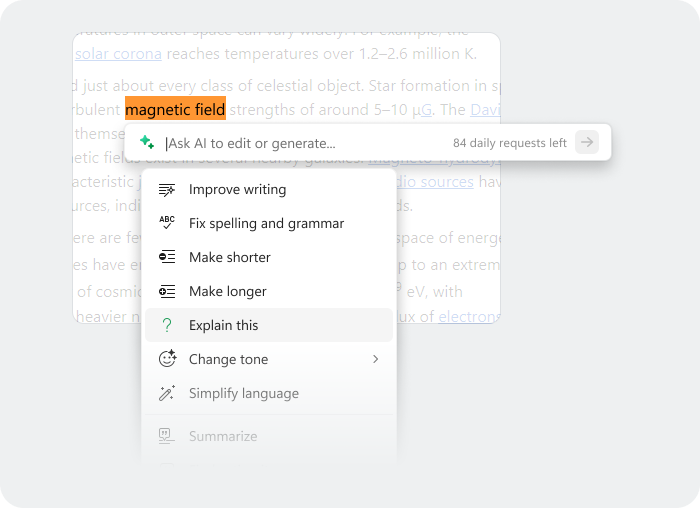Select Explain this menu entry
Image resolution: width=700 pixels, height=508 pixels.
click(x=269, y=325)
